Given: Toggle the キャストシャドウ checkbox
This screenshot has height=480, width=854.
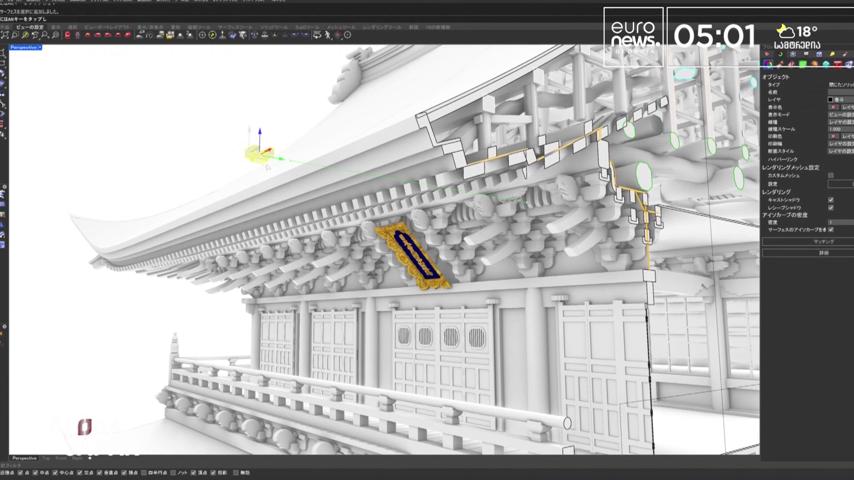Looking at the screenshot, I should point(831,200).
